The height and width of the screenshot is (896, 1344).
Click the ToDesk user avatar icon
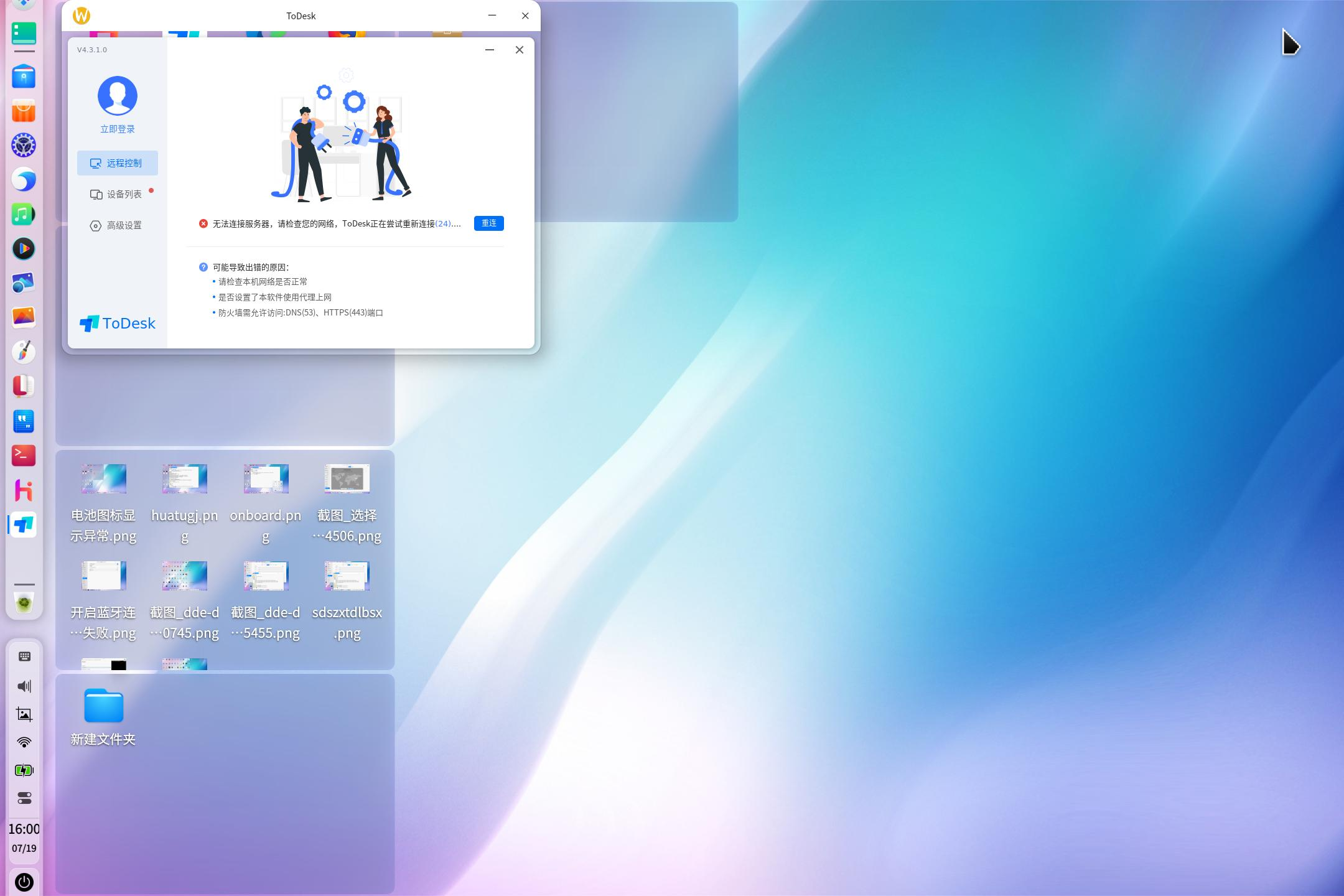coord(118,95)
